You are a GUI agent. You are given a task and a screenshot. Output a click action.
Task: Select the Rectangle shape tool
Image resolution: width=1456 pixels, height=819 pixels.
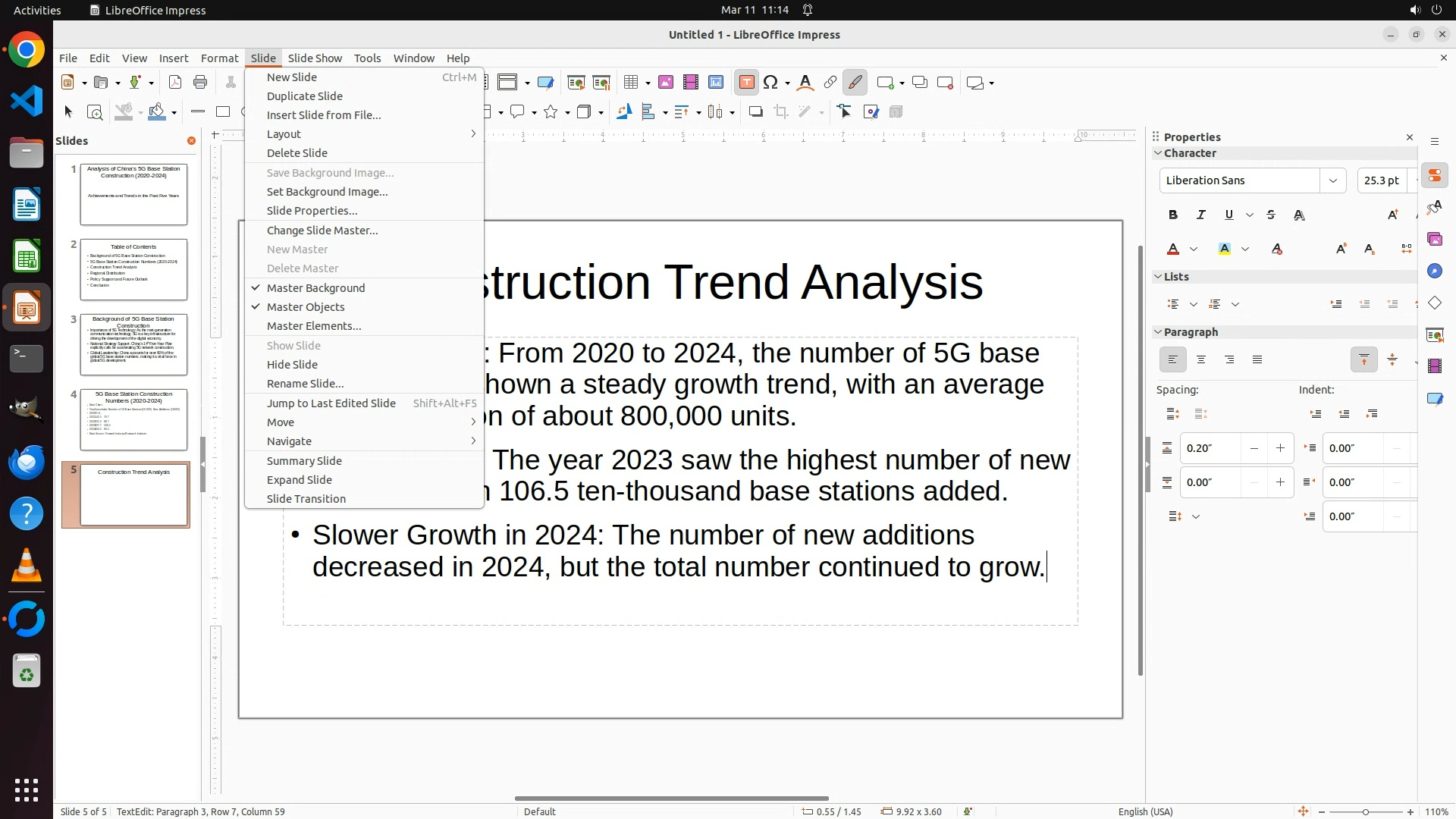[223, 112]
